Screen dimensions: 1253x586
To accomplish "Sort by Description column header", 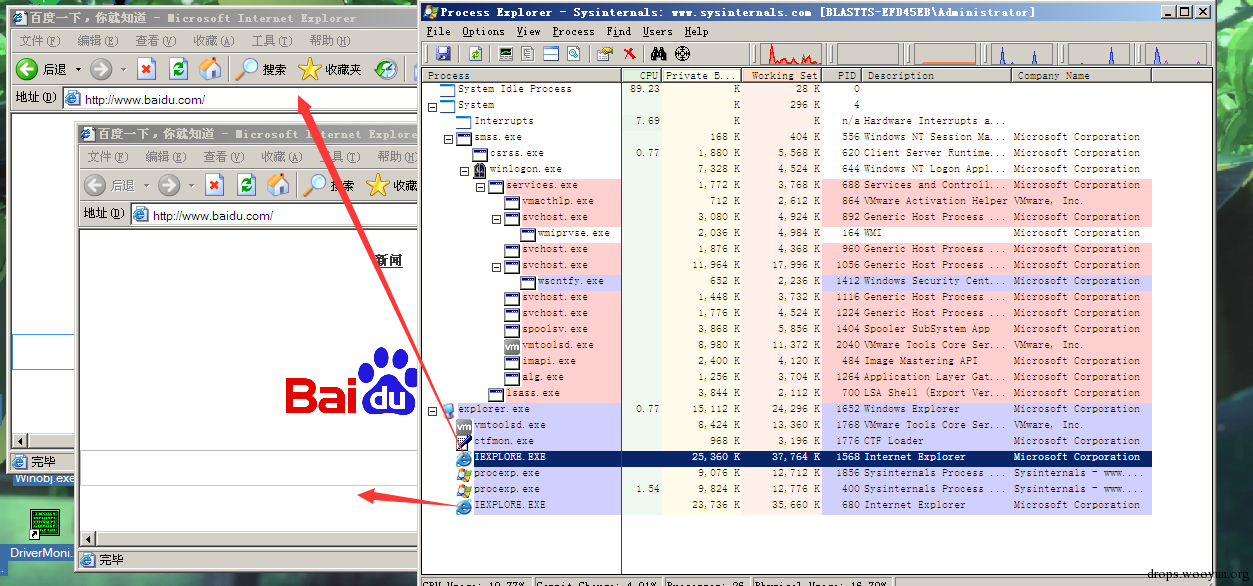I will click(x=937, y=76).
